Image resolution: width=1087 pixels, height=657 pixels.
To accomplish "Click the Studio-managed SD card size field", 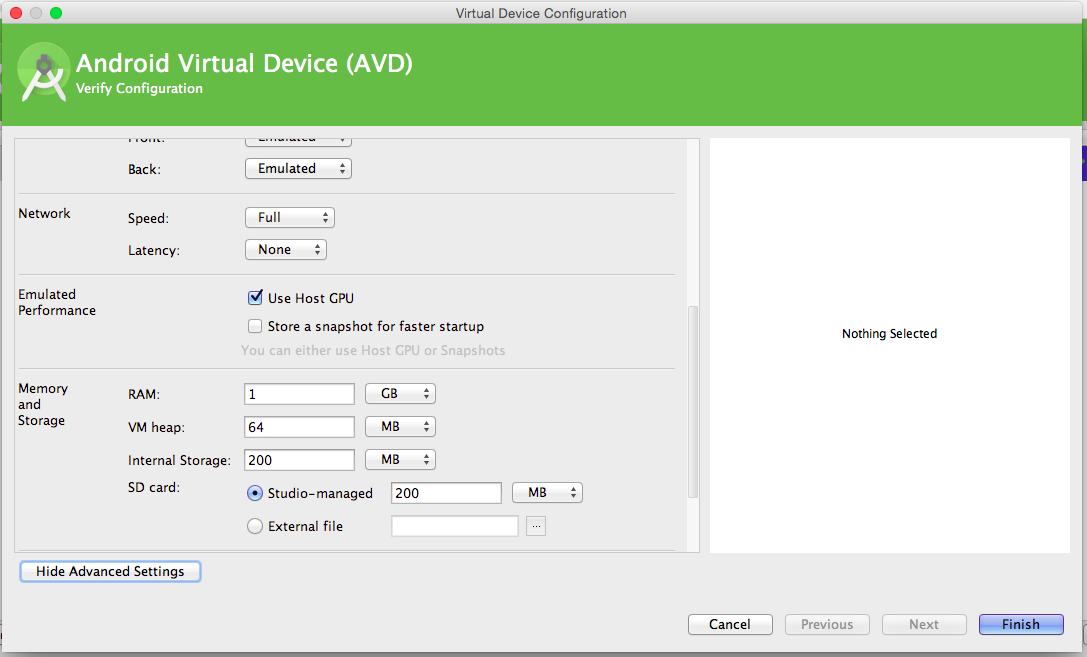I will (x=446, y=493).
